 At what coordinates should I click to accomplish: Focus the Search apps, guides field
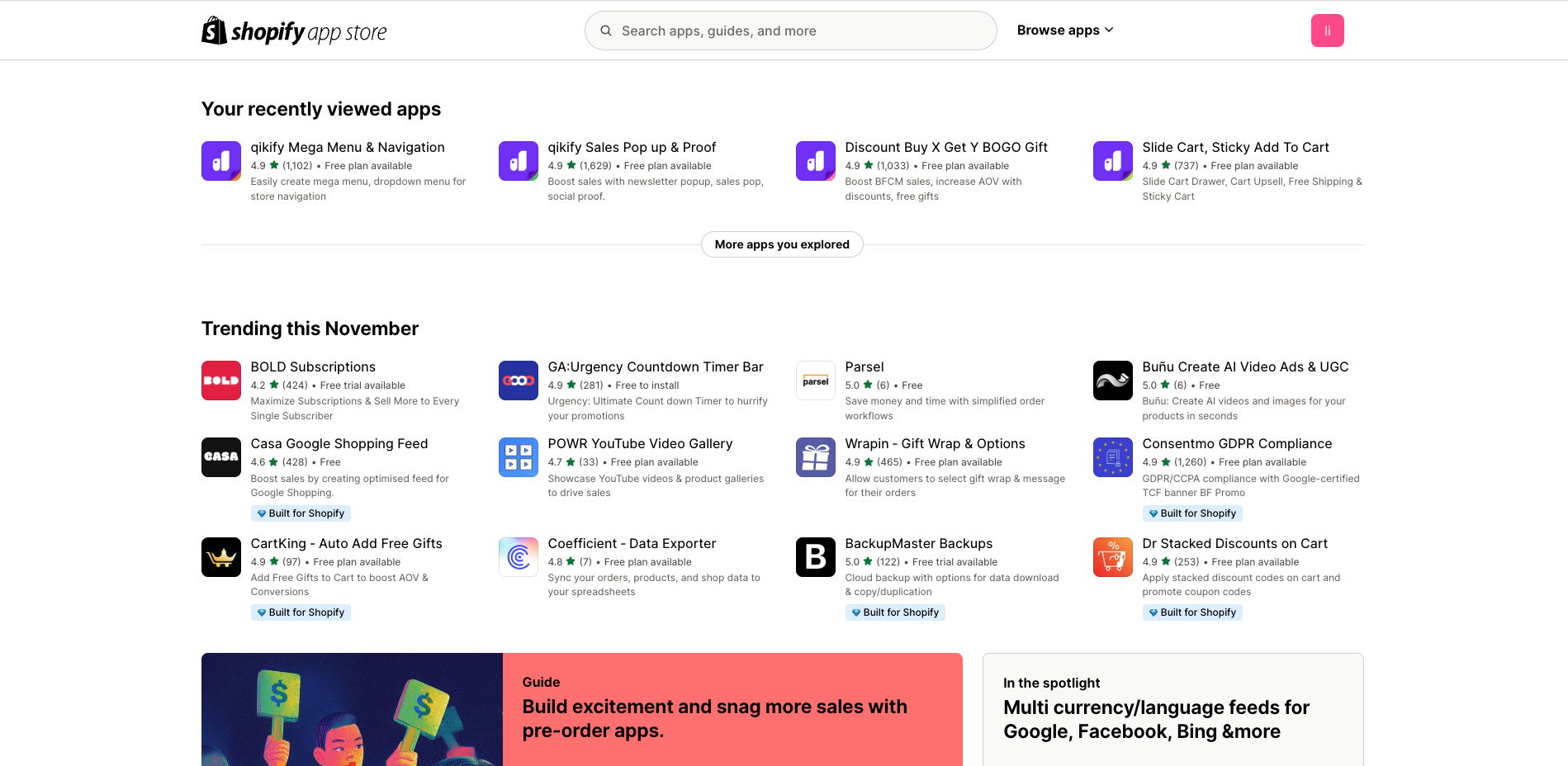pyautogui.click(x=791, y=31)
